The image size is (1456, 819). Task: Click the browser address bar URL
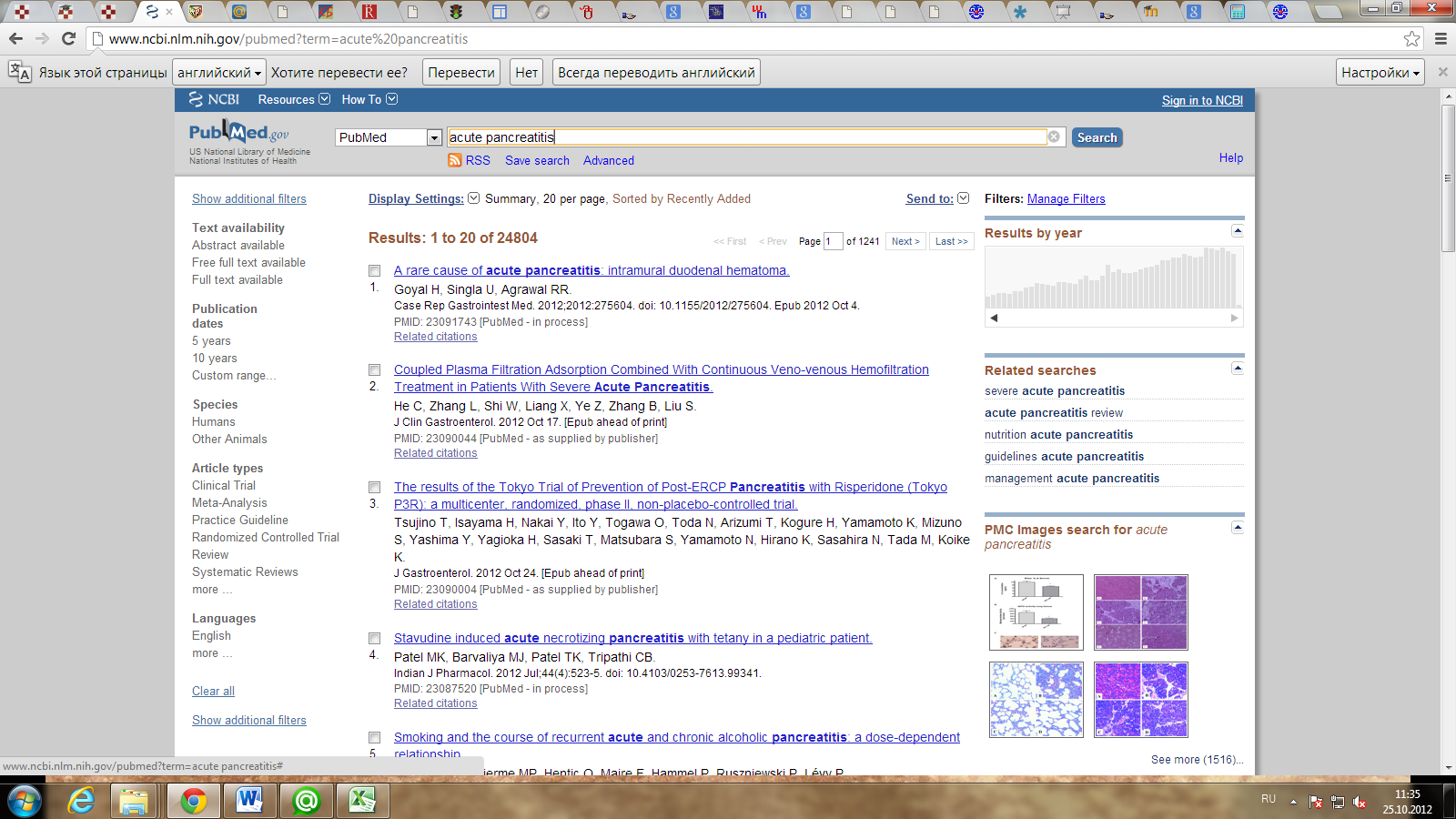pyautogui.click(x=288, y=39)
